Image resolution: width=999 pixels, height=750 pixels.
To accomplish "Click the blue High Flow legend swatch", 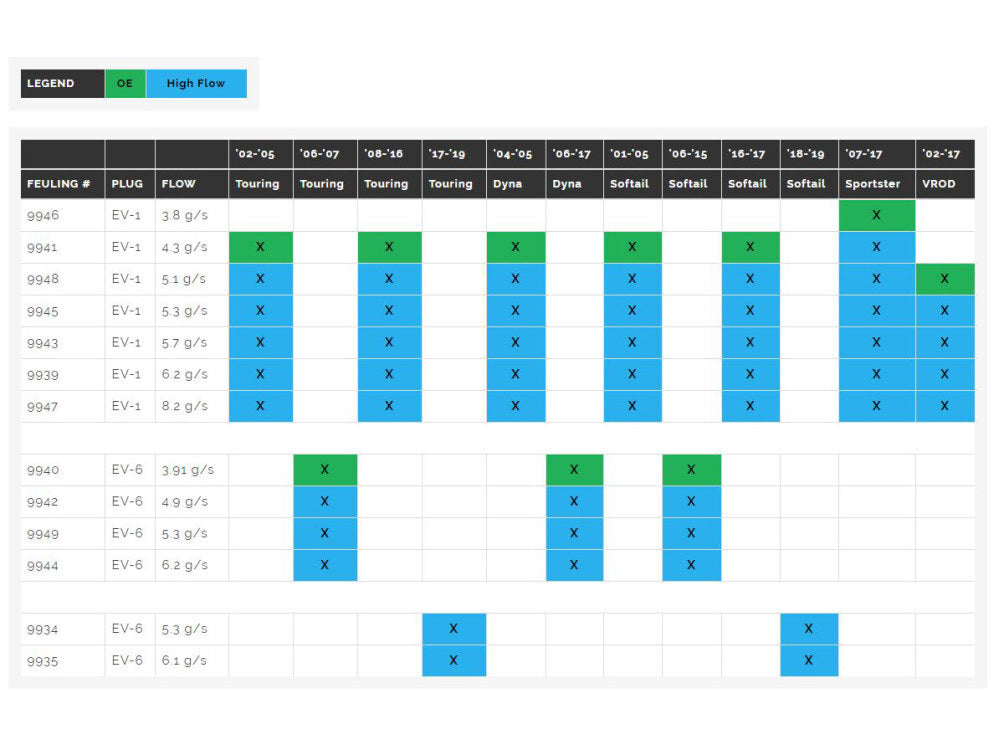I will point(196,84).
